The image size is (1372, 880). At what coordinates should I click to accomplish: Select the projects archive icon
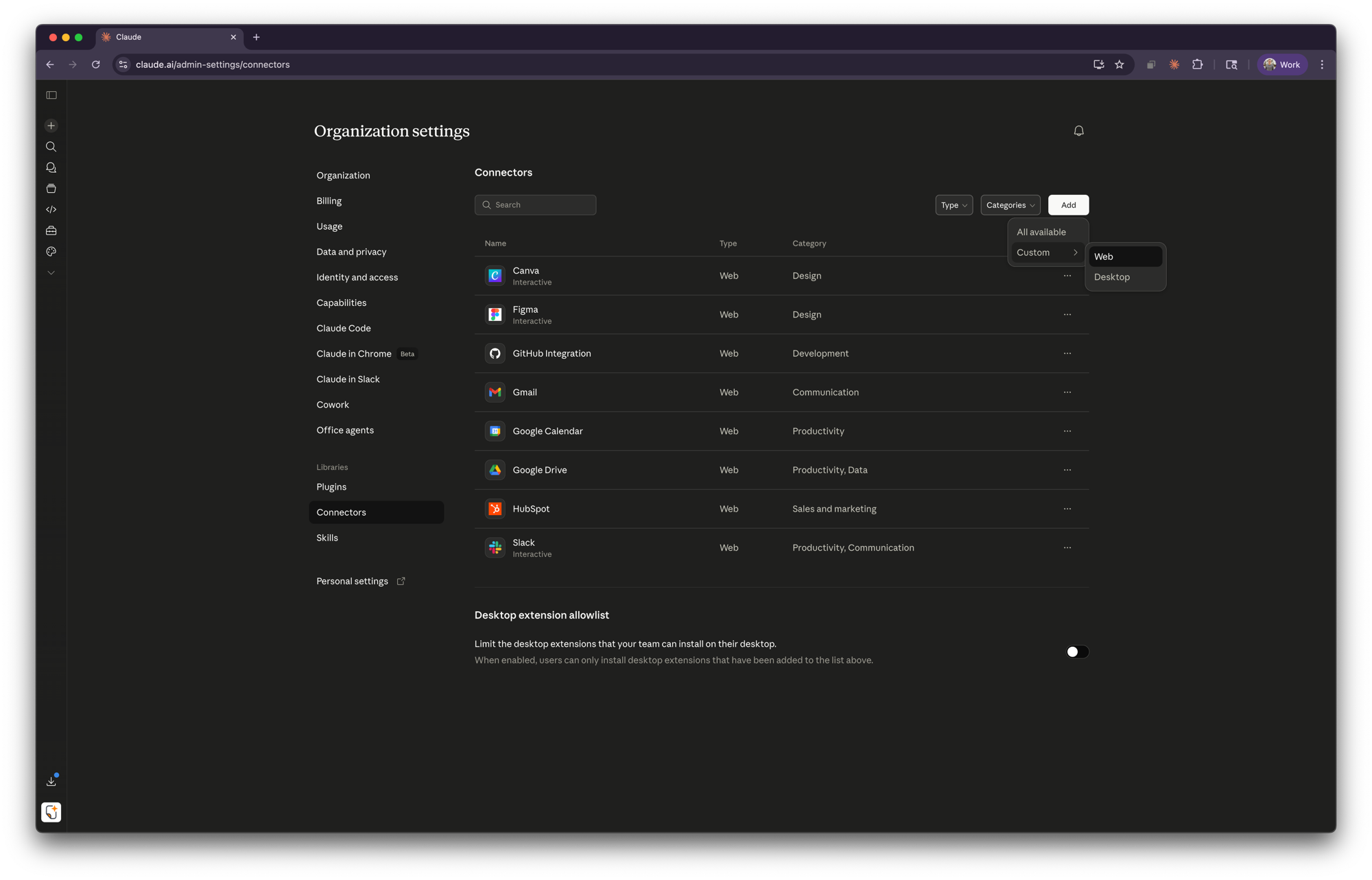pos(51,188)
